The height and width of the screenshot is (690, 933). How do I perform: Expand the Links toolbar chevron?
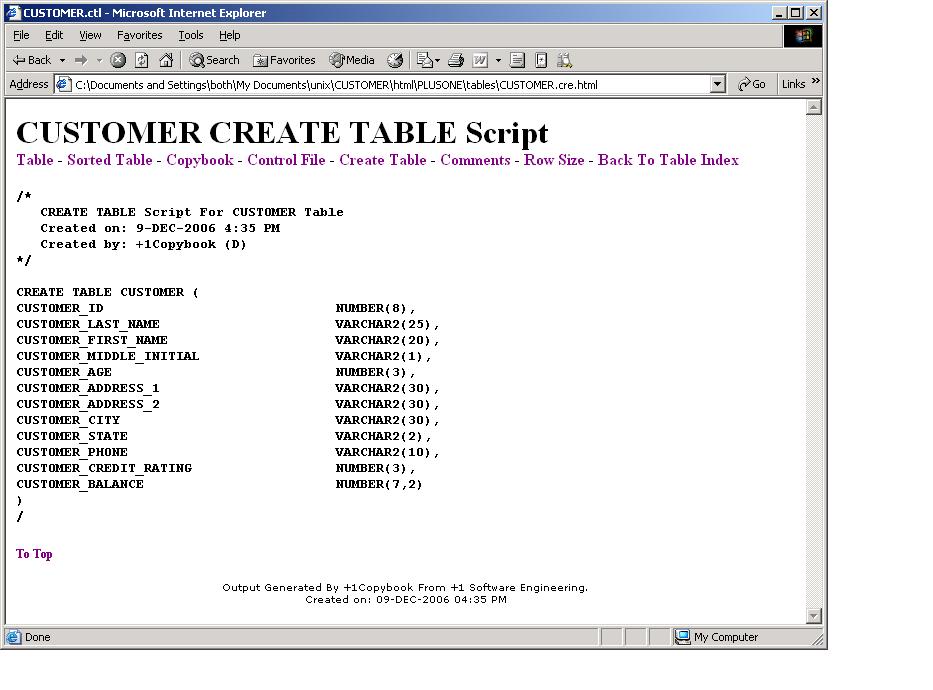pos(816,81)
